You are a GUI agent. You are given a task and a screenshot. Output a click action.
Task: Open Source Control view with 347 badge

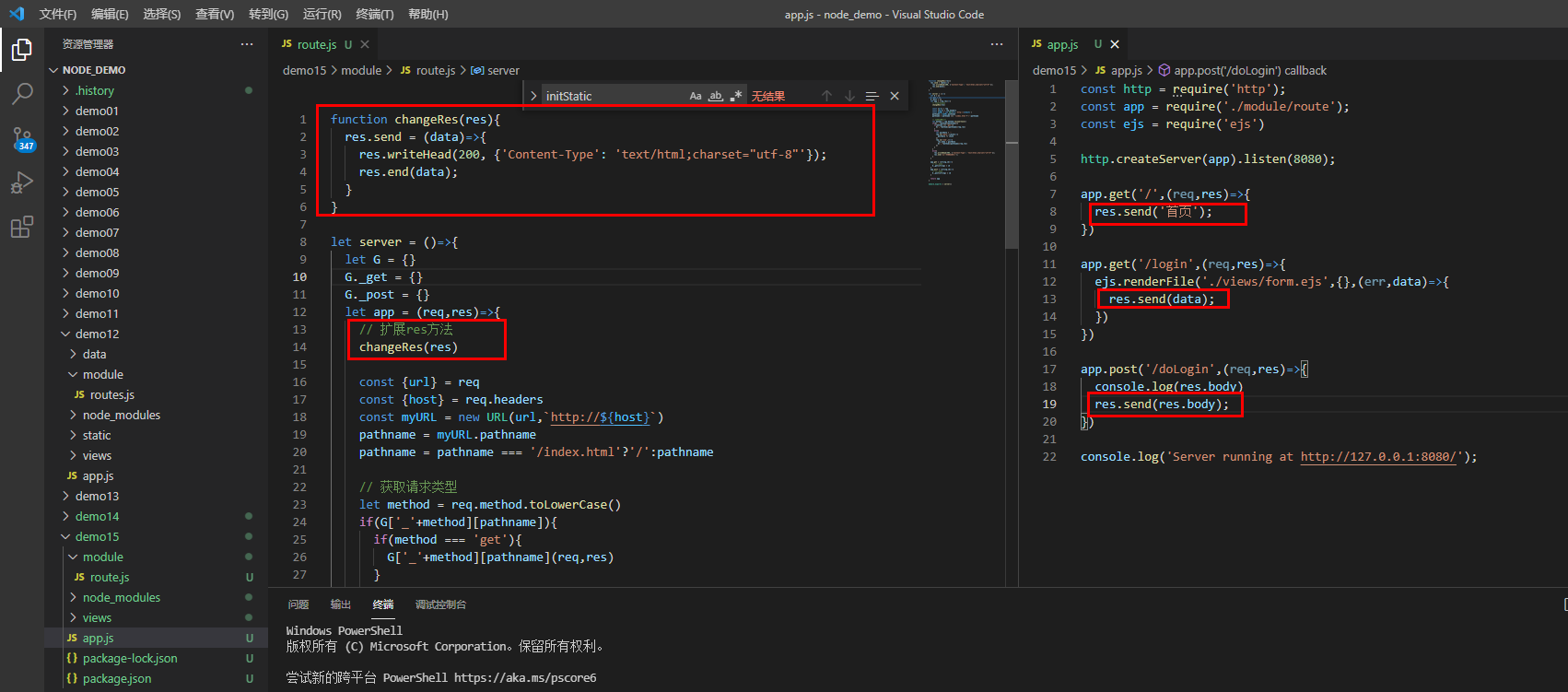[x=22, y=138]
